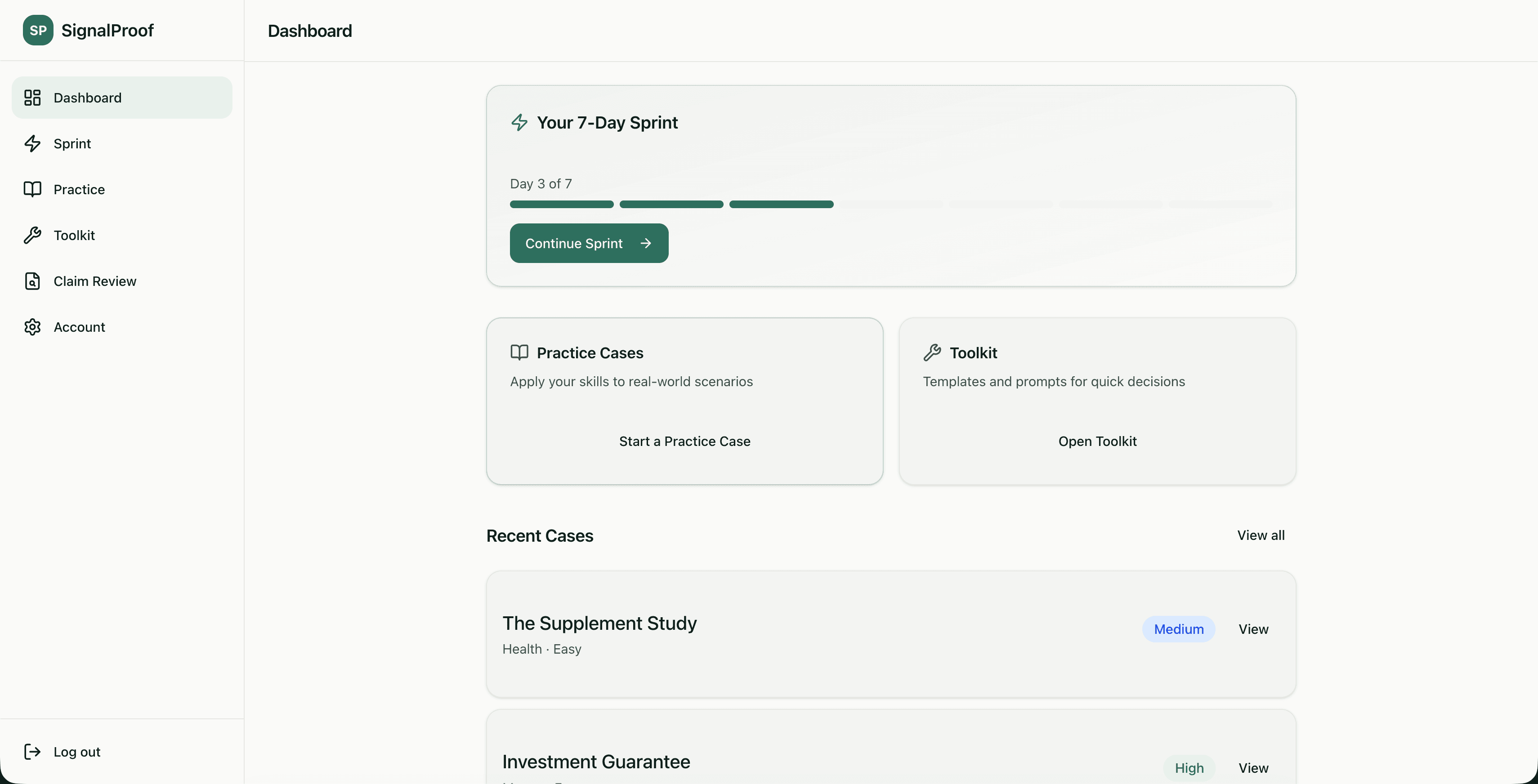Open the Toolkit via Open Toolkit
Viewport: 1538px width, 784px height.
pos(1097,441)
